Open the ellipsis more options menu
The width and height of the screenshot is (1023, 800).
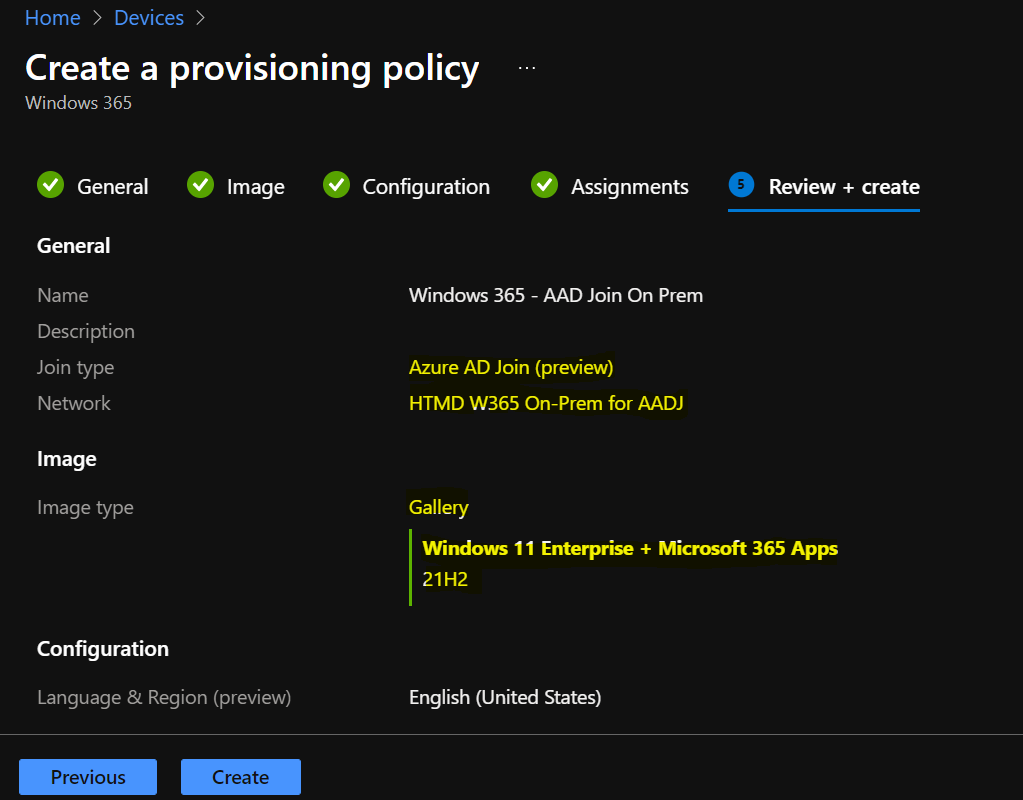coord(527,68)
